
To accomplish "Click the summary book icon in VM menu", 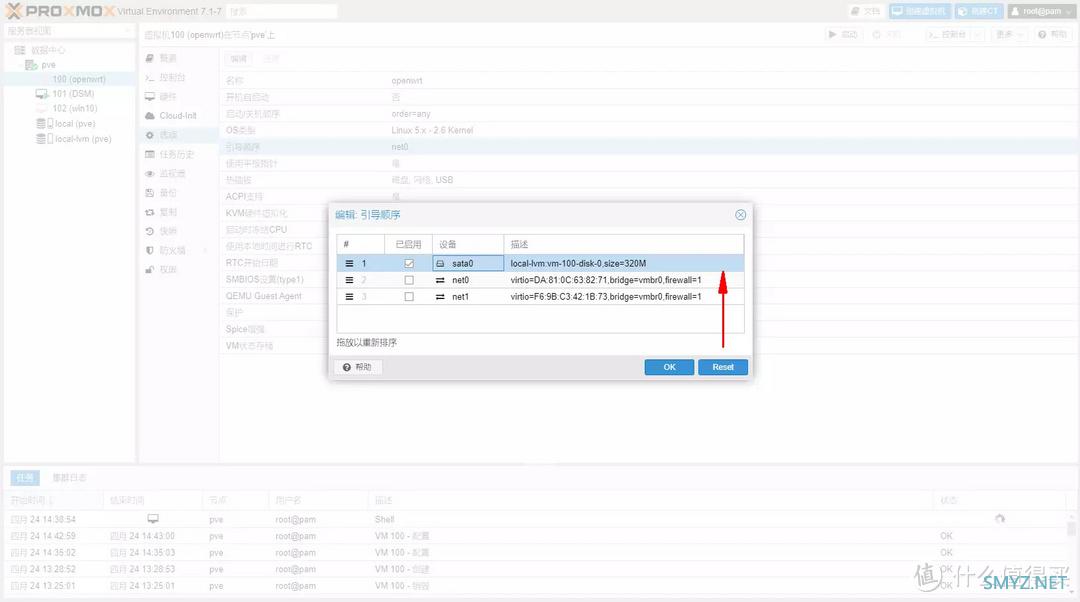I will (x=149, y=59).
